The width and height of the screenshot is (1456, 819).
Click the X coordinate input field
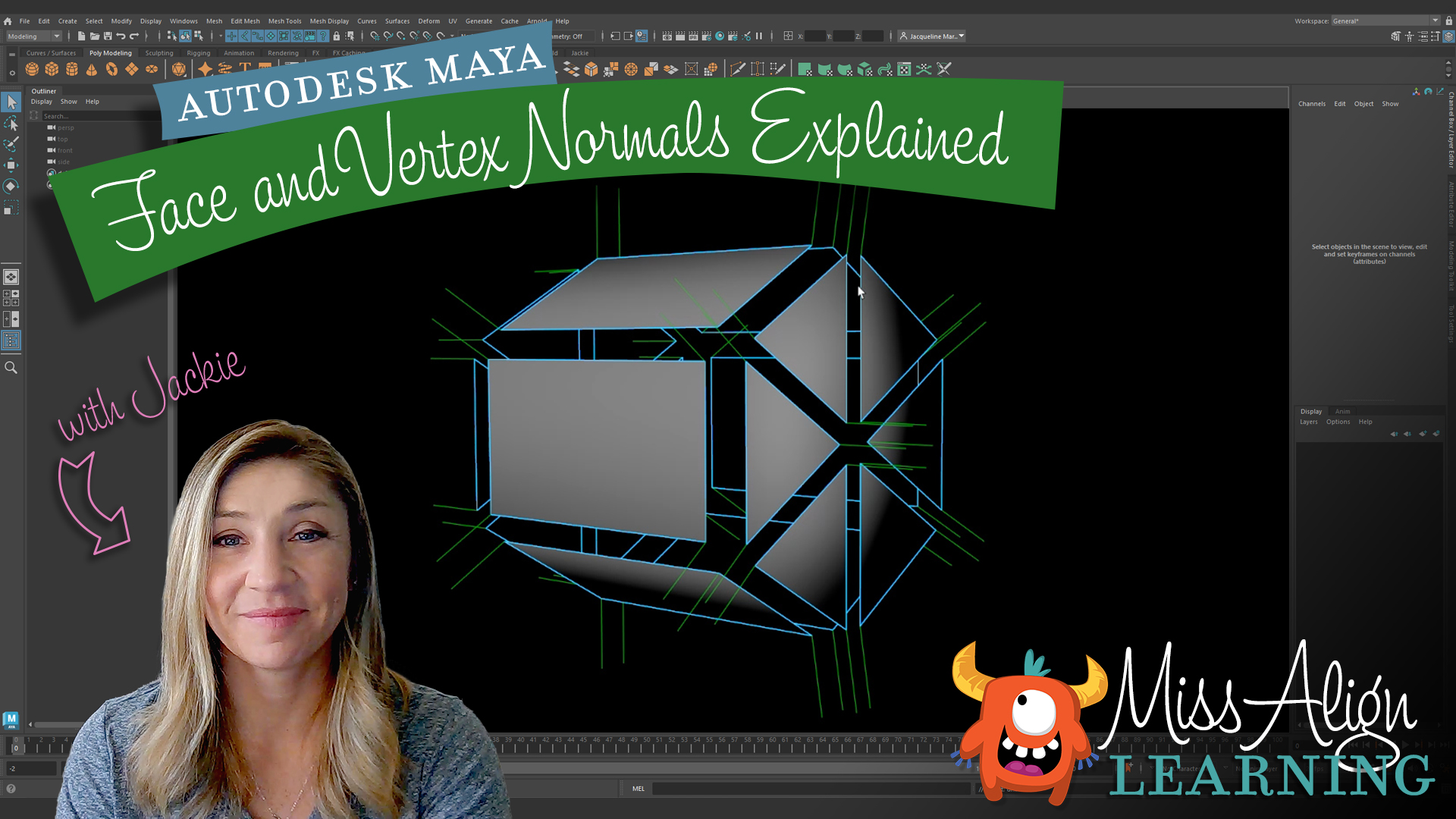tap(815, 36)
